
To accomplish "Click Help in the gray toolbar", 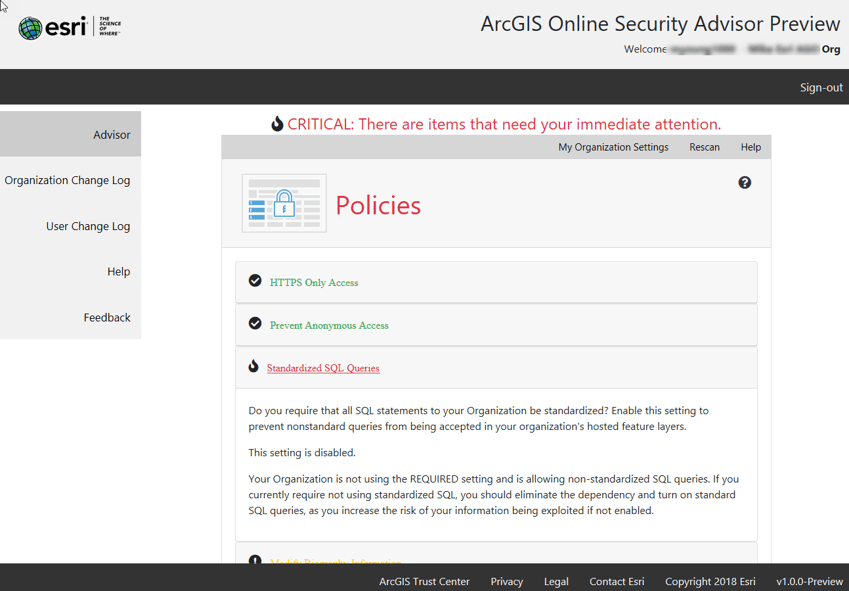I will [x=751, y=147].
